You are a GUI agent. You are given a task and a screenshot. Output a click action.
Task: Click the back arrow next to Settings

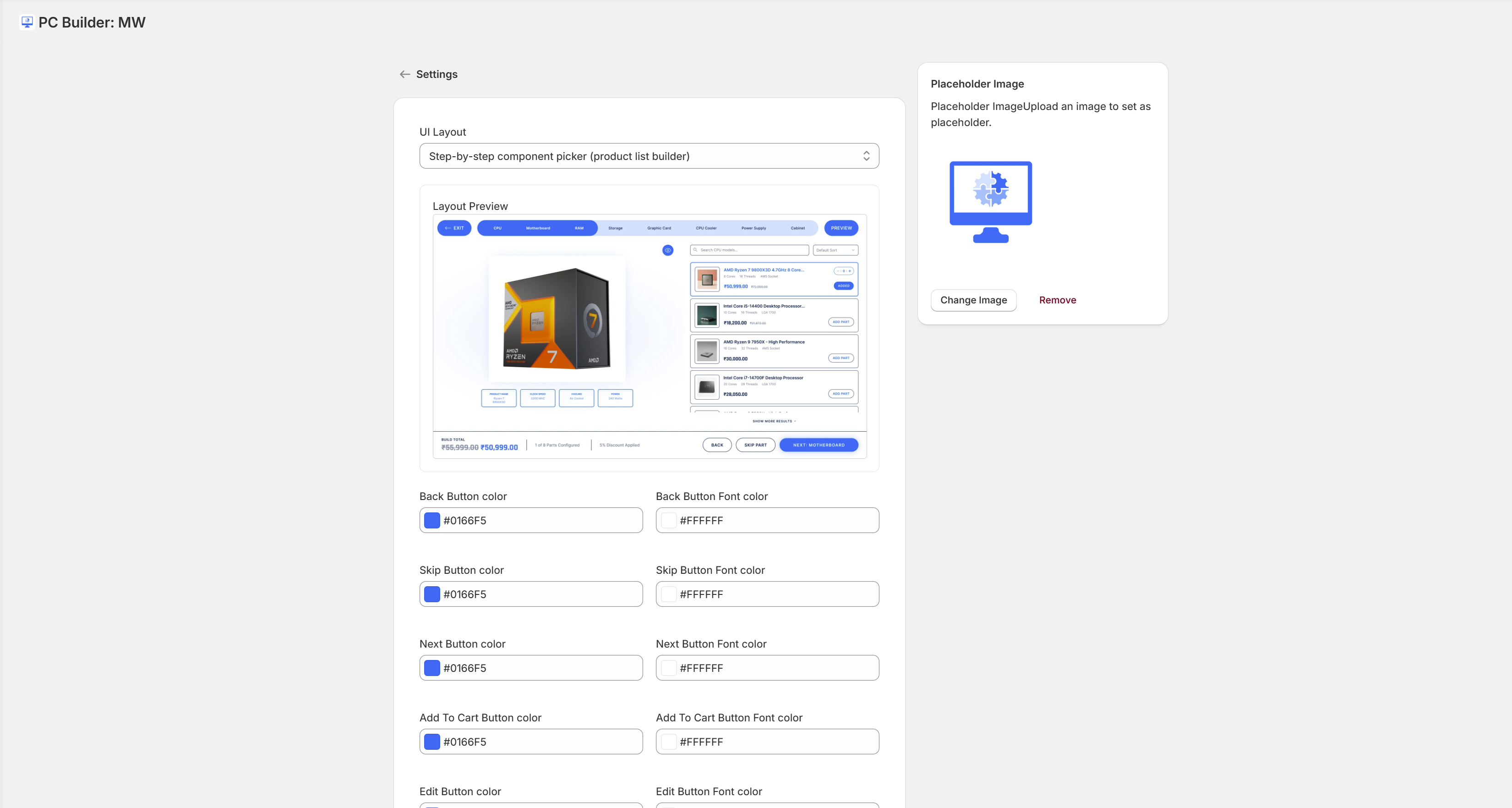[x=405, y=75]
